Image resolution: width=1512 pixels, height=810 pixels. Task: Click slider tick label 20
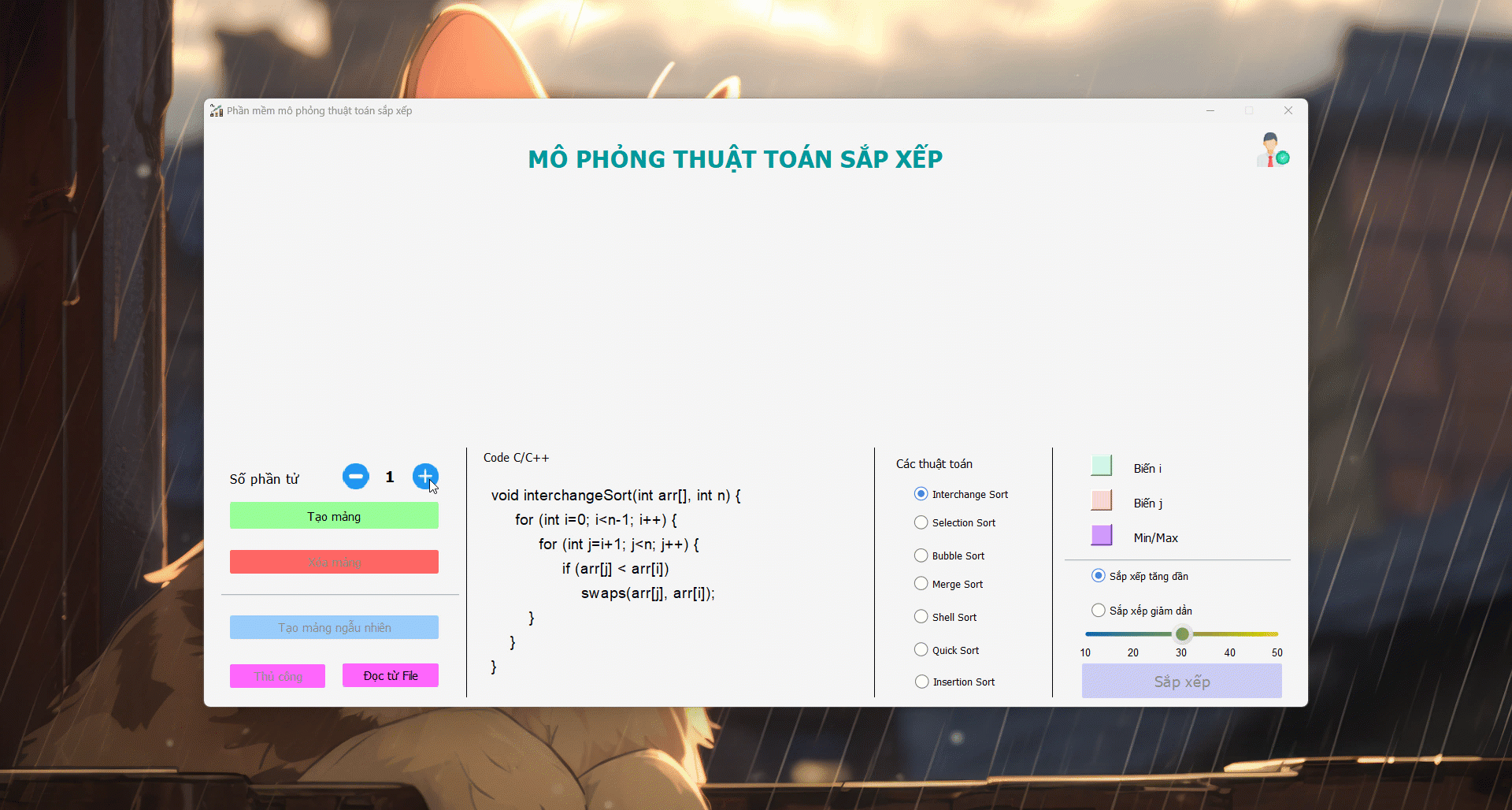click(x=1132, y=652)
